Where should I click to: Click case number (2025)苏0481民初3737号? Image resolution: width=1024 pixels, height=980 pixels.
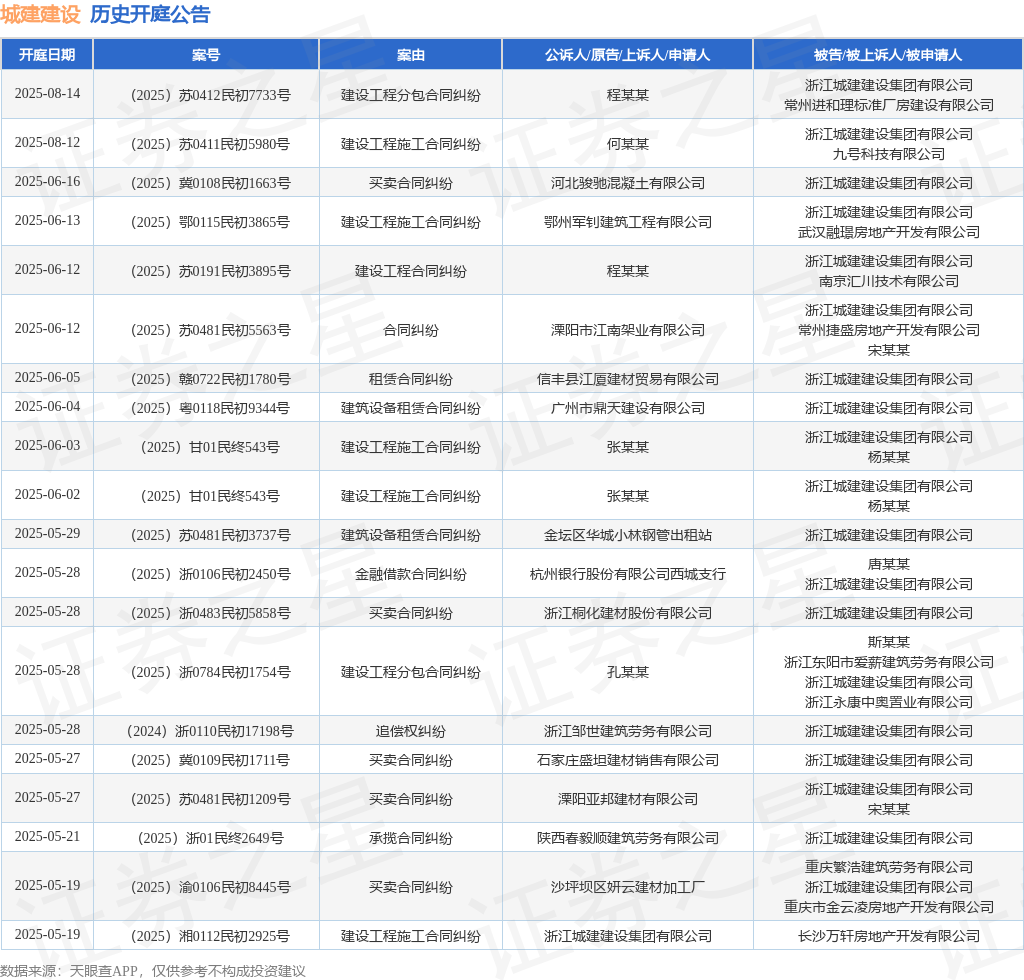tap(210, 535)
